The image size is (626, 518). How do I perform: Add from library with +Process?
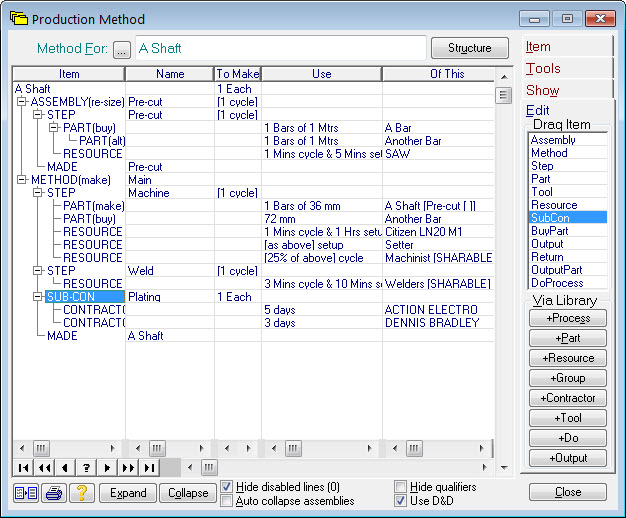click(568, 318)
